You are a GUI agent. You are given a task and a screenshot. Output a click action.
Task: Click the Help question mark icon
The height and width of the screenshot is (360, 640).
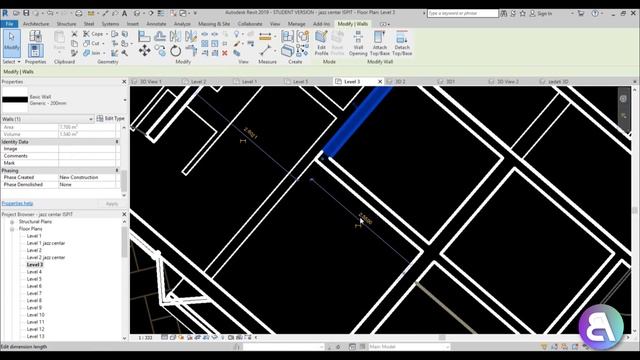click(595, 13)
